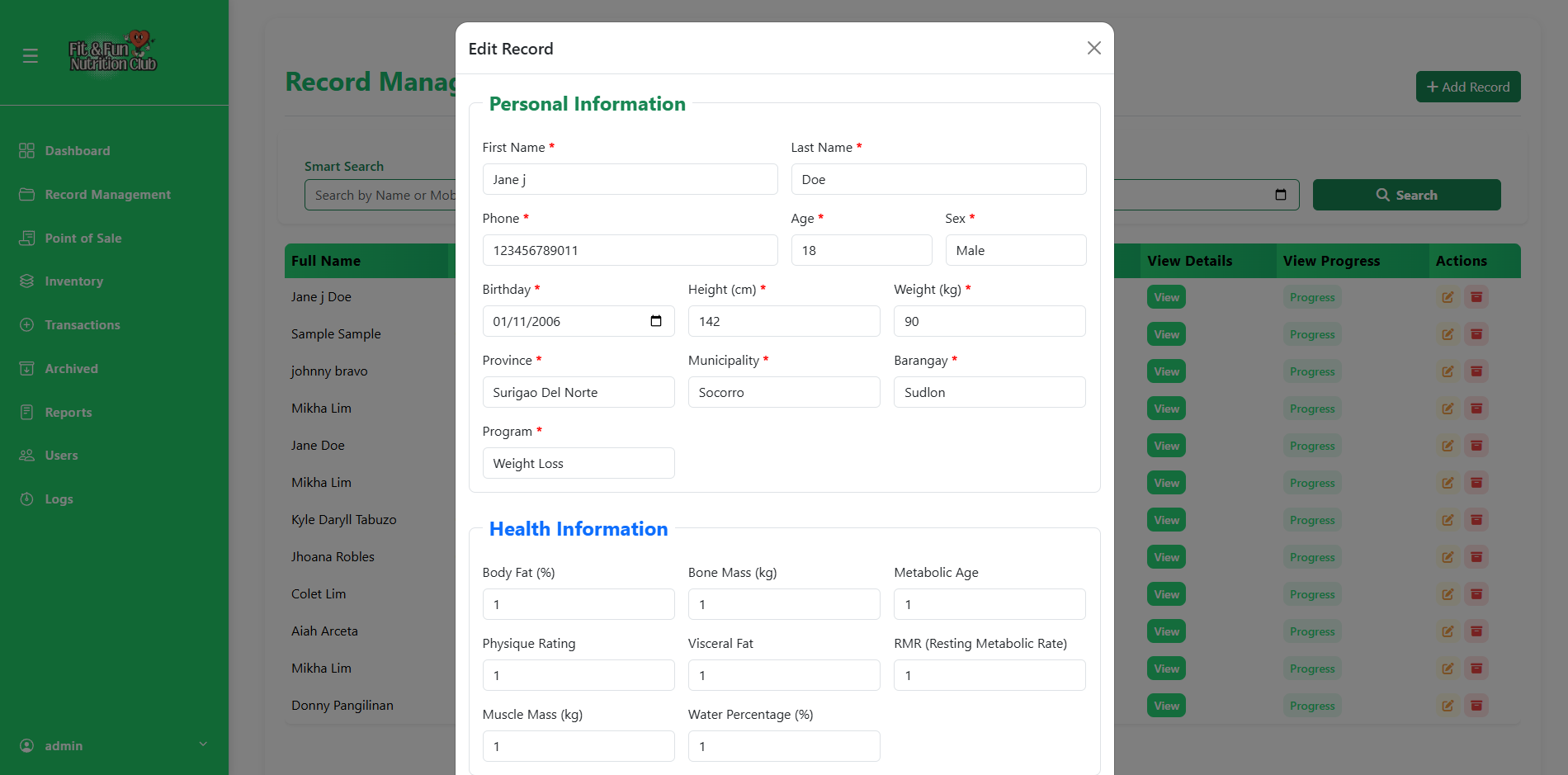
Task: Click the hamburger menu icon in sidebar
Action: 31,55
